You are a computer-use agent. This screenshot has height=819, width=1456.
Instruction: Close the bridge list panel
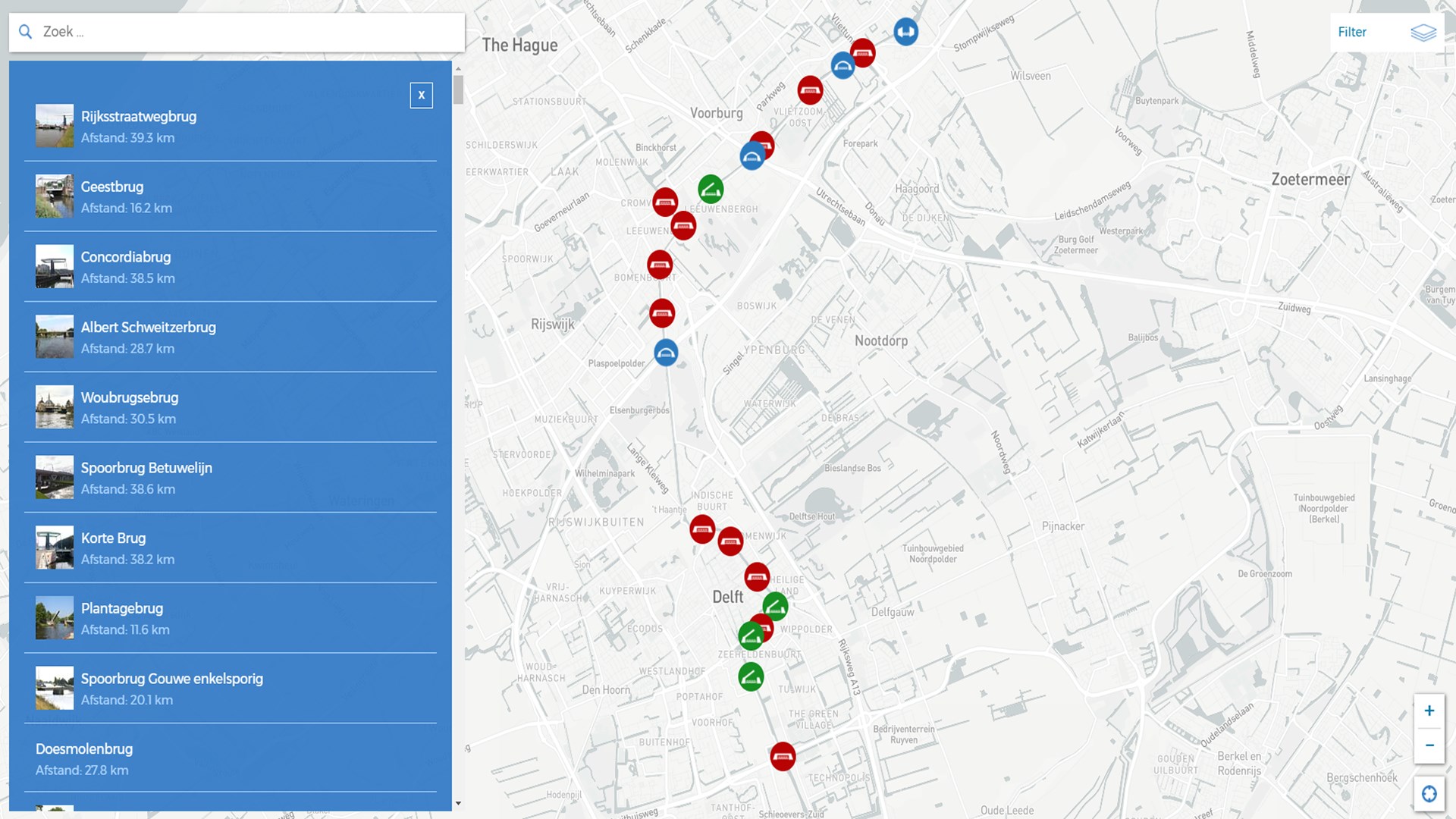click(x=422, y=95)
